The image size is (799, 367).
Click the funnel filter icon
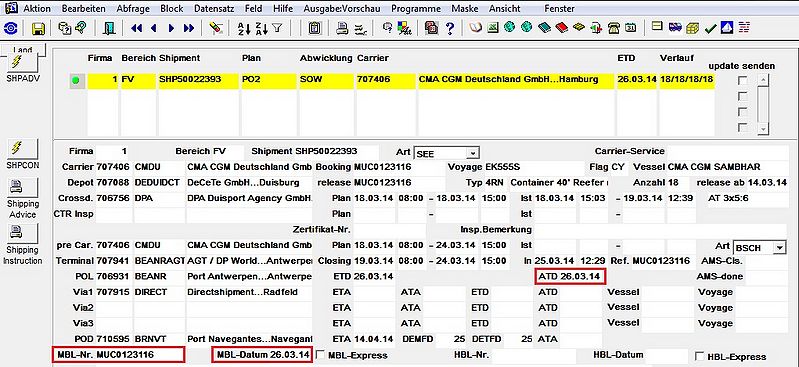coord(277,29)
